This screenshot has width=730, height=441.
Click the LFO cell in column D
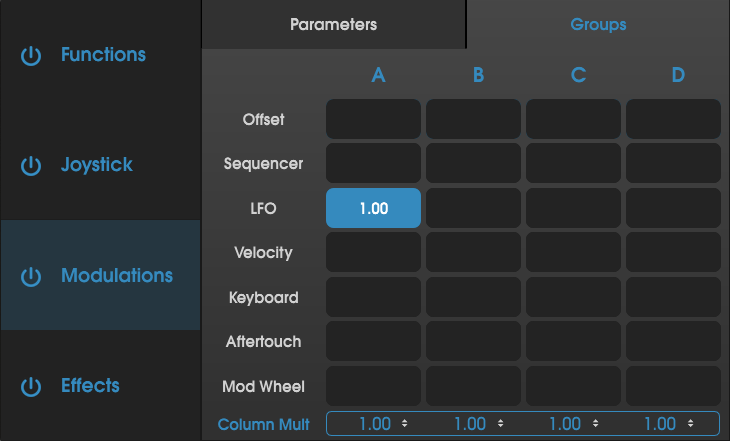point(674,208)
